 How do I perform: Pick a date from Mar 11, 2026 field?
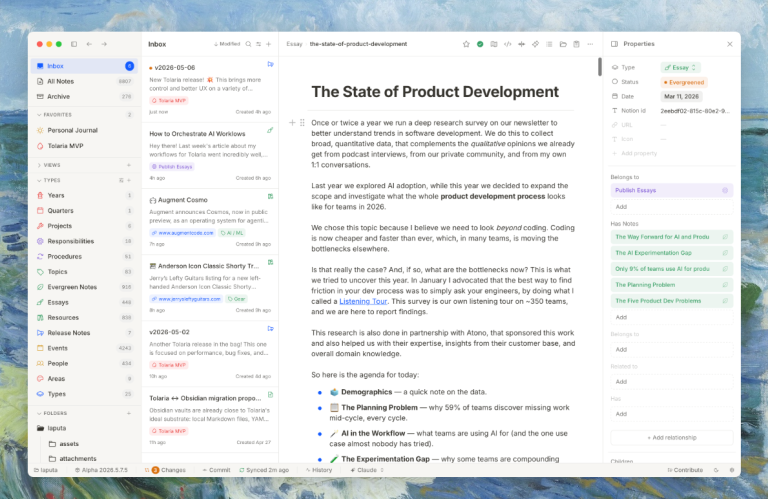(681, 96)
